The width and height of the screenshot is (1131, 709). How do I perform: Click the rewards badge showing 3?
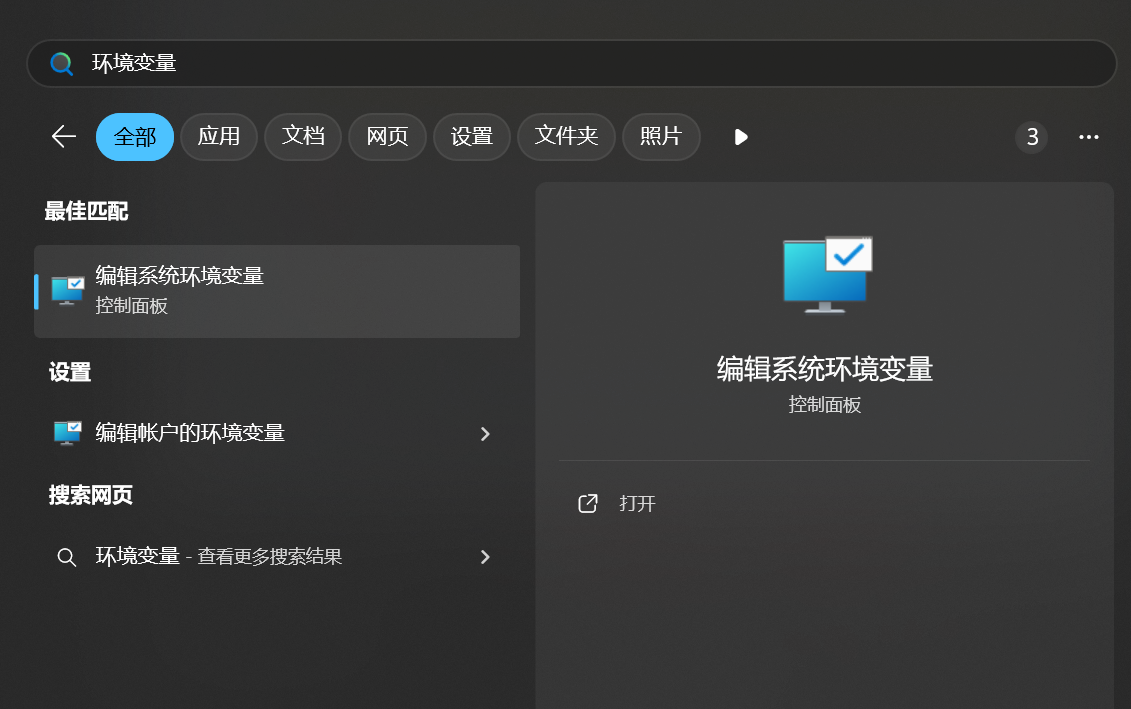coord(1031,137)
